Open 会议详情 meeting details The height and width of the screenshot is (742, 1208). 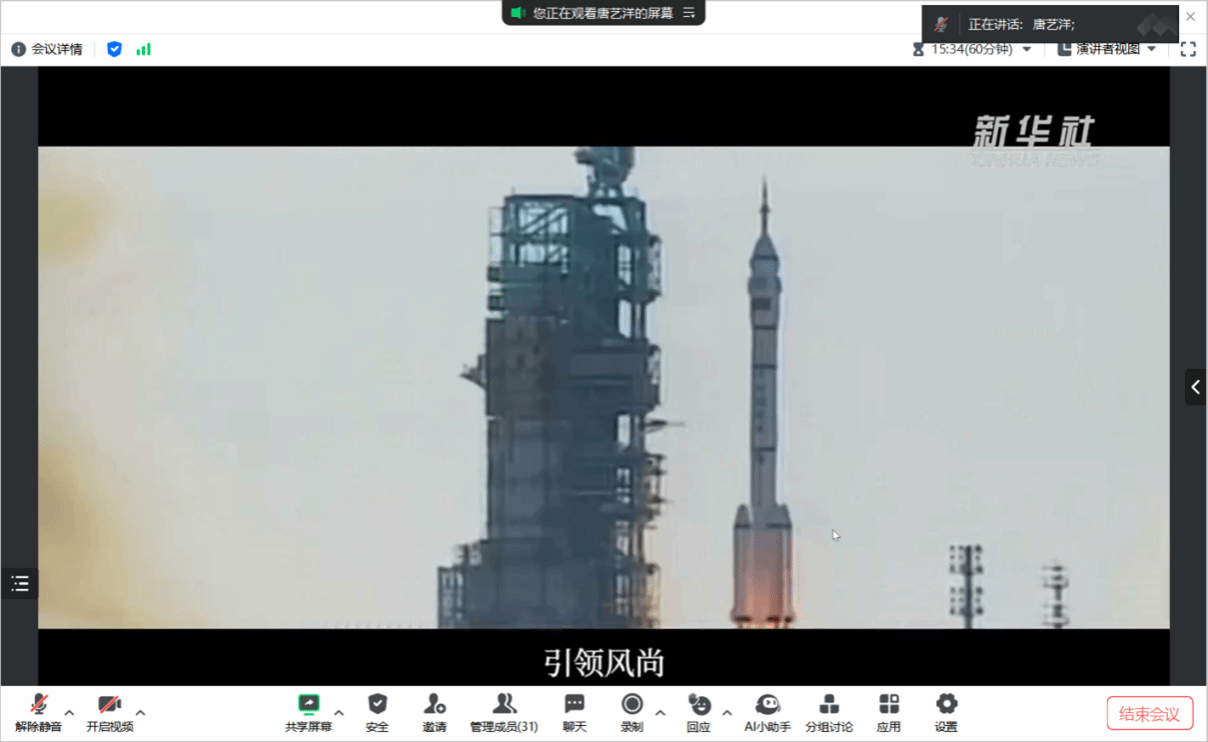point(47,49)
